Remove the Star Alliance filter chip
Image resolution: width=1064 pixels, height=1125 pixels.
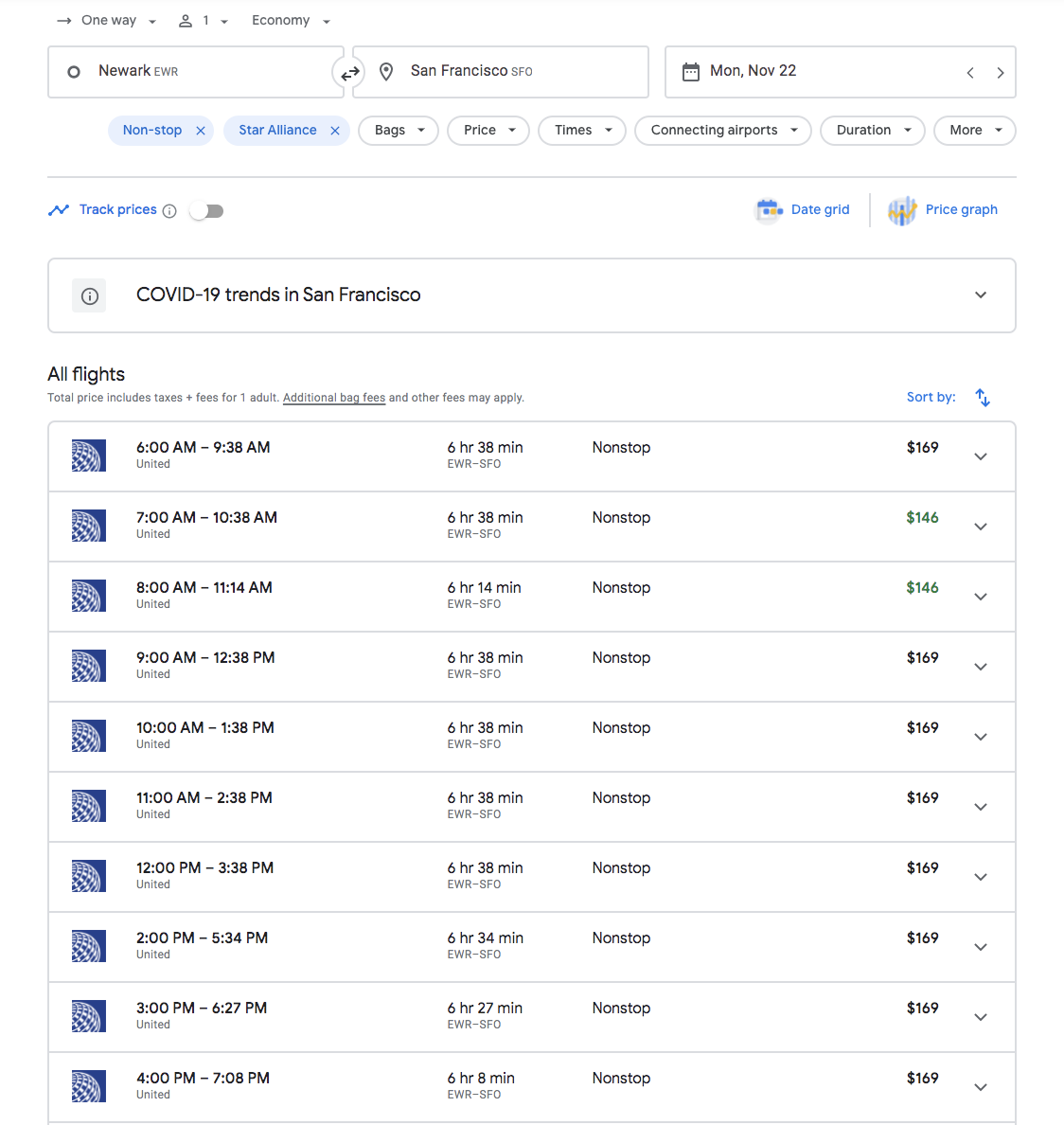click(334, 131)
